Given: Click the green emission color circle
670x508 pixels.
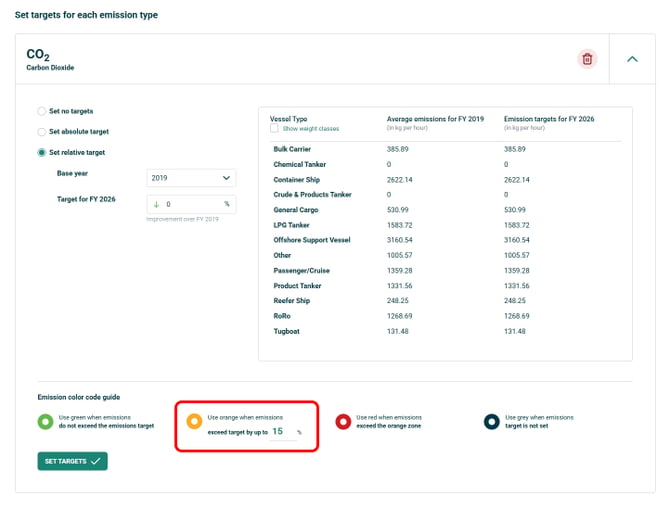Looking at the screenshot, I should [x=45, y=421].
